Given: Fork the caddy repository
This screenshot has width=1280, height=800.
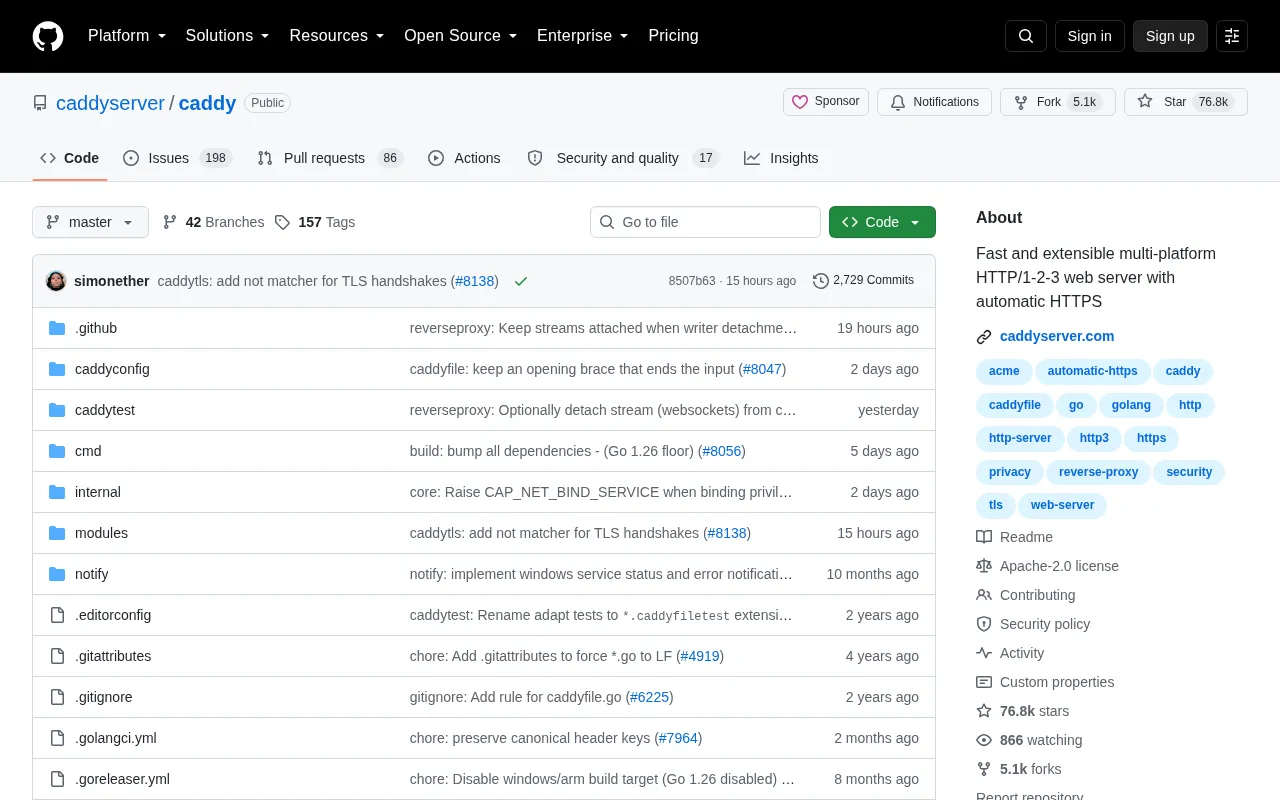Looking at the screenshot, I should [1057, 102].
